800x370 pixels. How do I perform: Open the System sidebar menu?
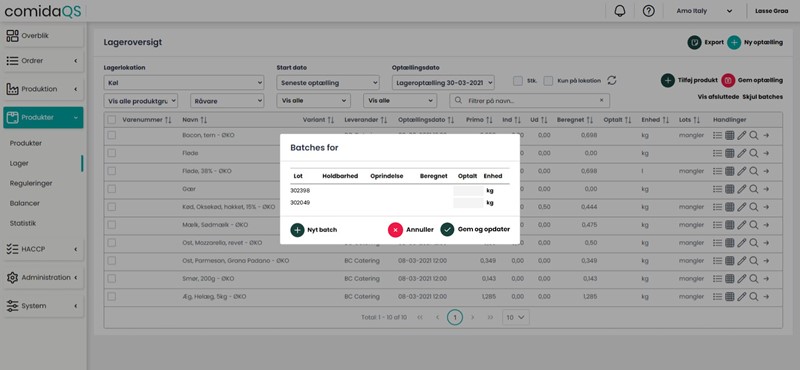click(x=43, y=306)
